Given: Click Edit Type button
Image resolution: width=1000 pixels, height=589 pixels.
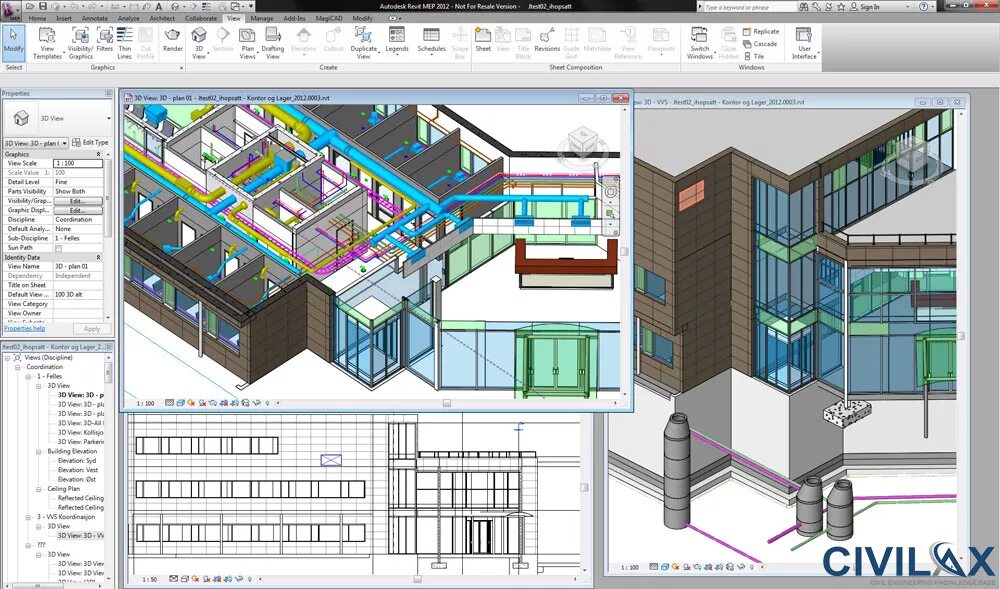Looking at the screenshot, I should [90, 143].
